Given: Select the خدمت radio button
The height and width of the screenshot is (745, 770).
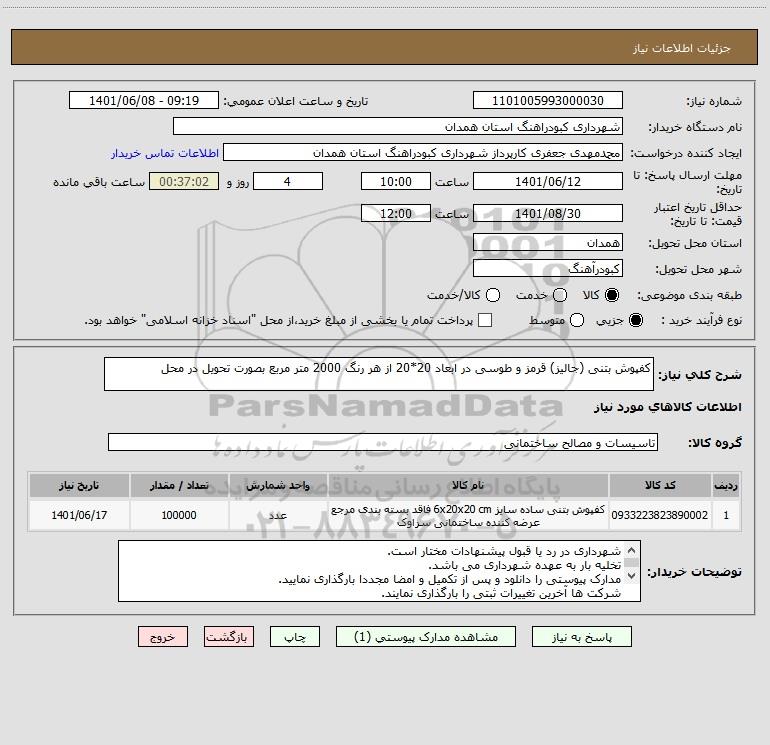Looking at the screenshot, I should click(x=560, y=295).
